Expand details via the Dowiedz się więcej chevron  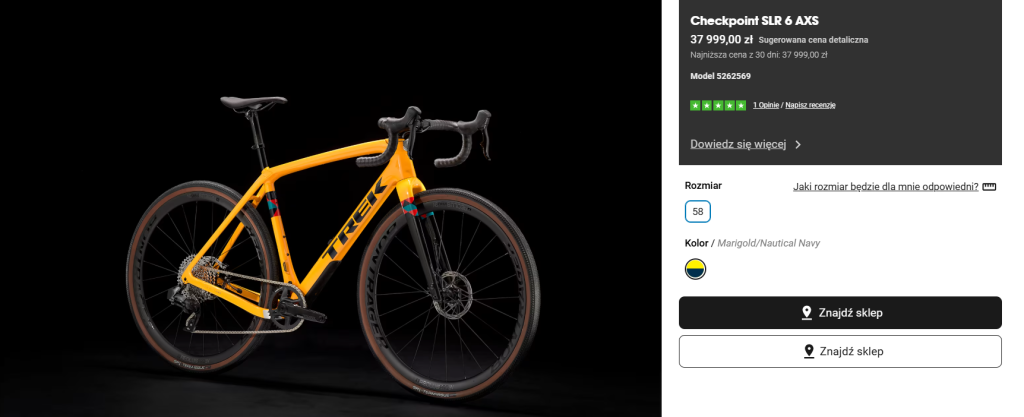tap(798, 144)
